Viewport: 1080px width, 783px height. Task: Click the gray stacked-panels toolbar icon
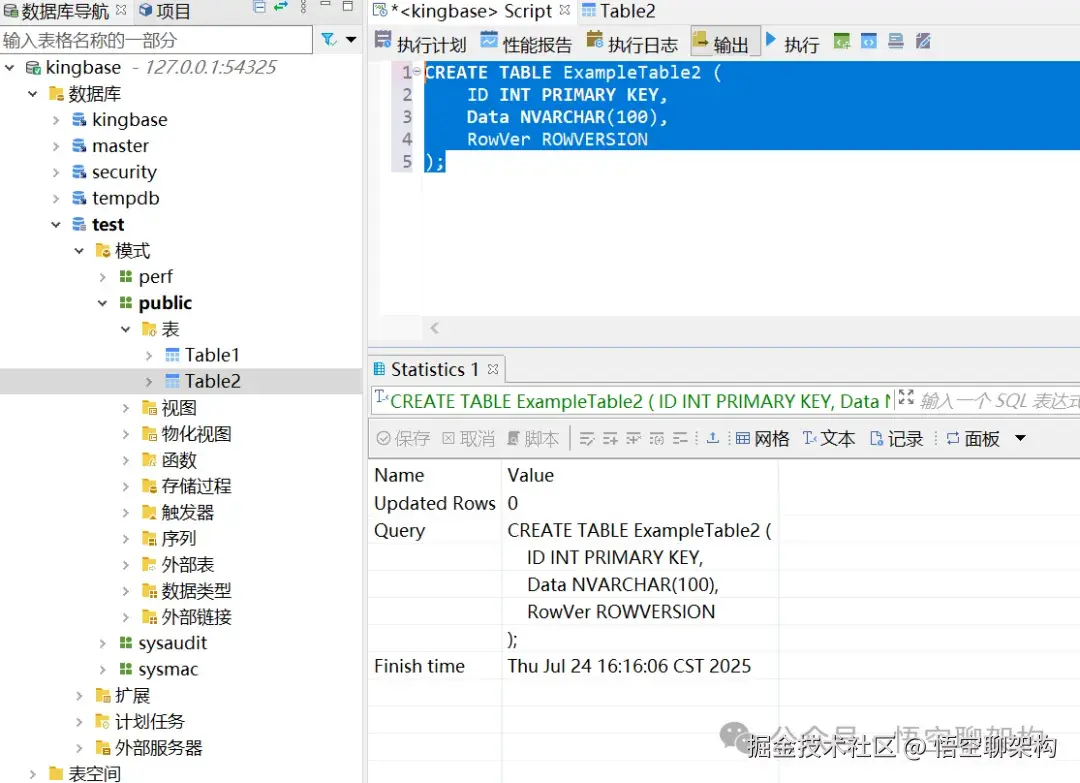(895, 41)
